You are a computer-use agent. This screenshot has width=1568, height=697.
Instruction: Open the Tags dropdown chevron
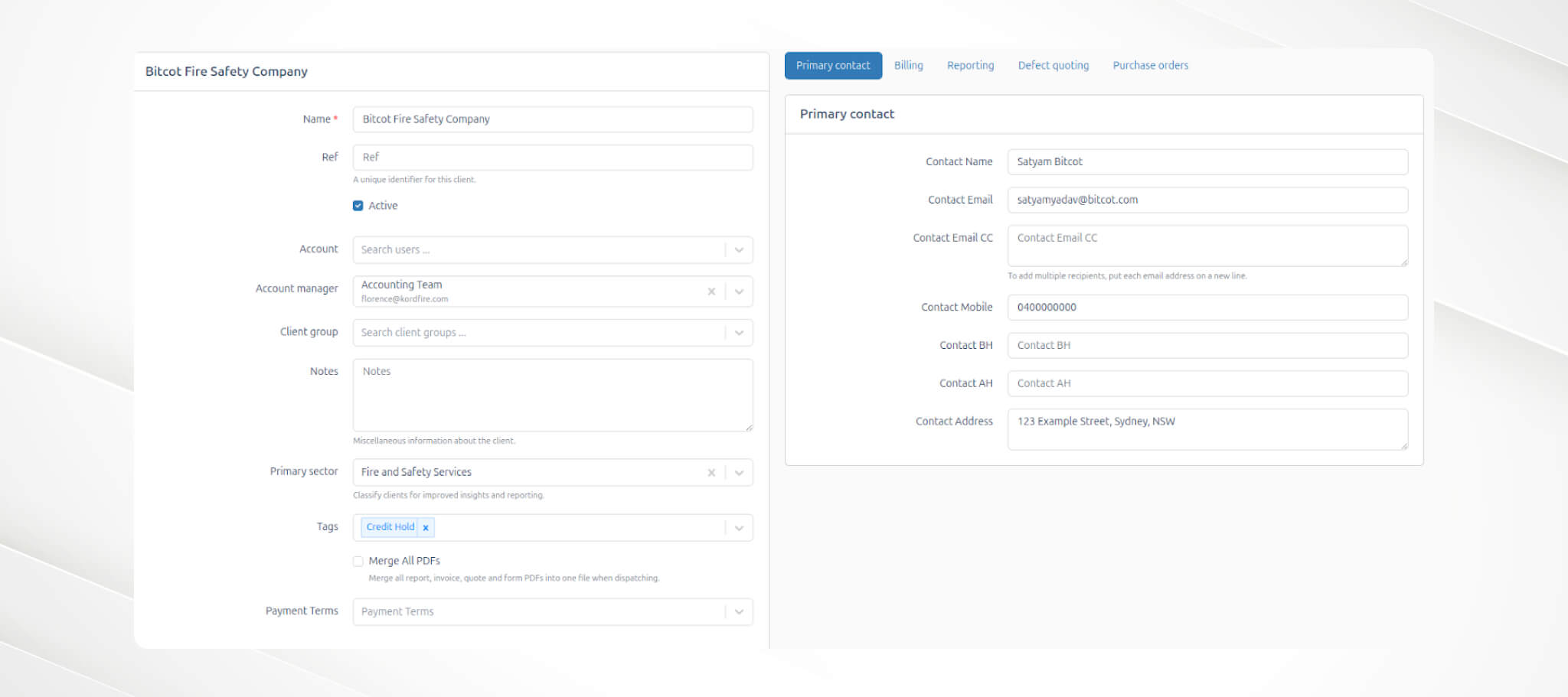[x=739, y=527]
